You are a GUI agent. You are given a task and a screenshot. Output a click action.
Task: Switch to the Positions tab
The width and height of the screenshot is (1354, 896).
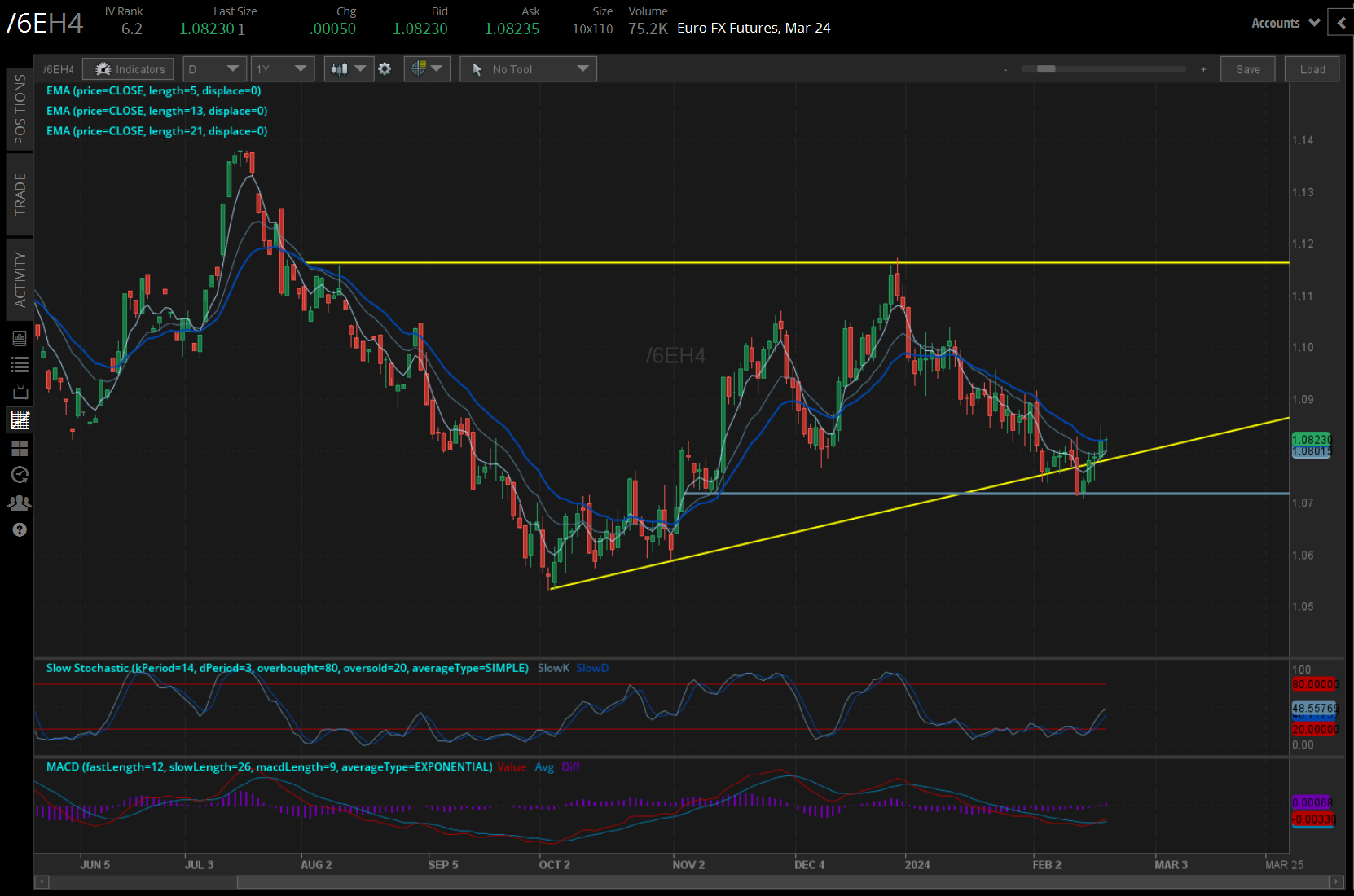pyautogui.click(x=20, y=109)
